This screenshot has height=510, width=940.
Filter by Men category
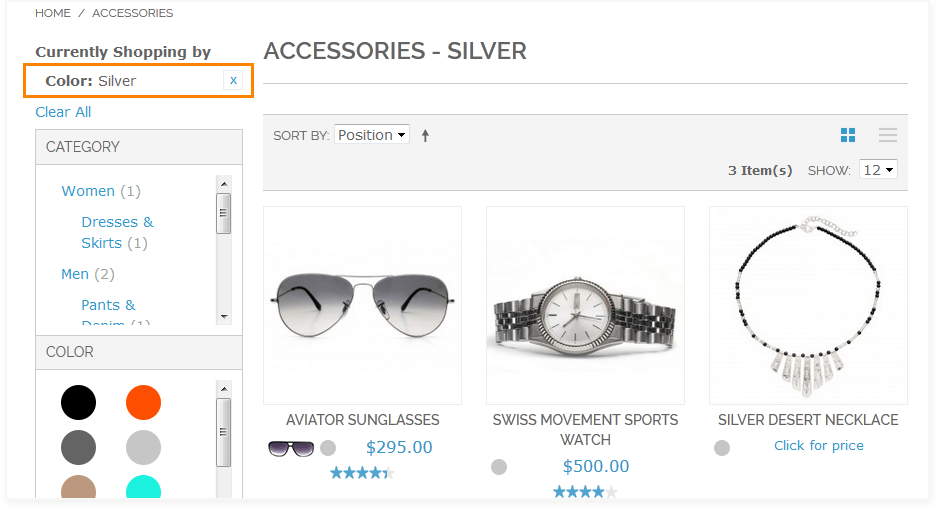pyautogui.click(x=75, y=274)
